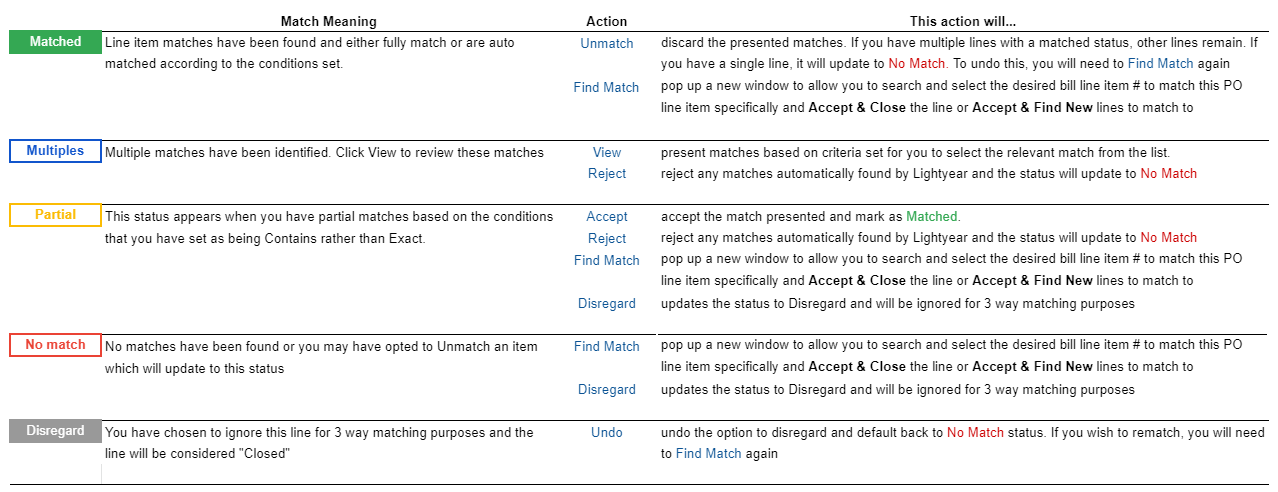Click Disregard action in the Partial row
This screenshot has width=1278, height=492.
607,303
